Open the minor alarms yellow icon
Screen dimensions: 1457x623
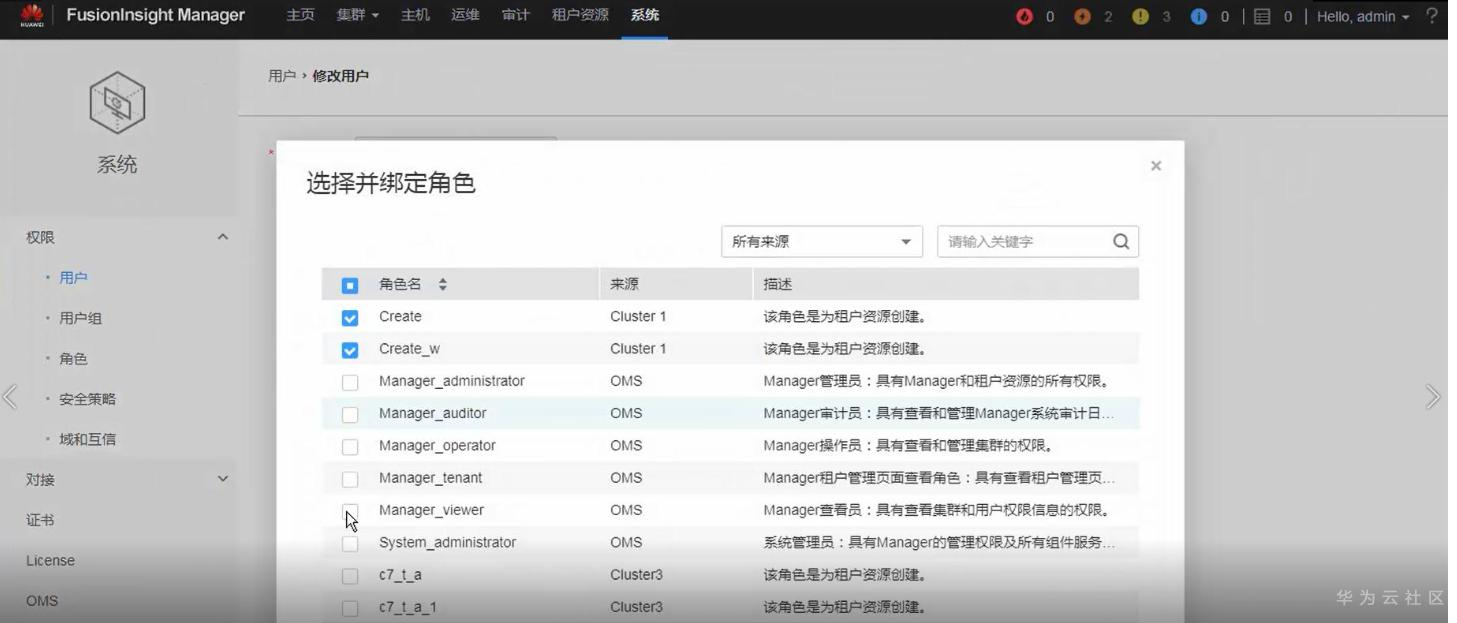(x=1140, y=17)
